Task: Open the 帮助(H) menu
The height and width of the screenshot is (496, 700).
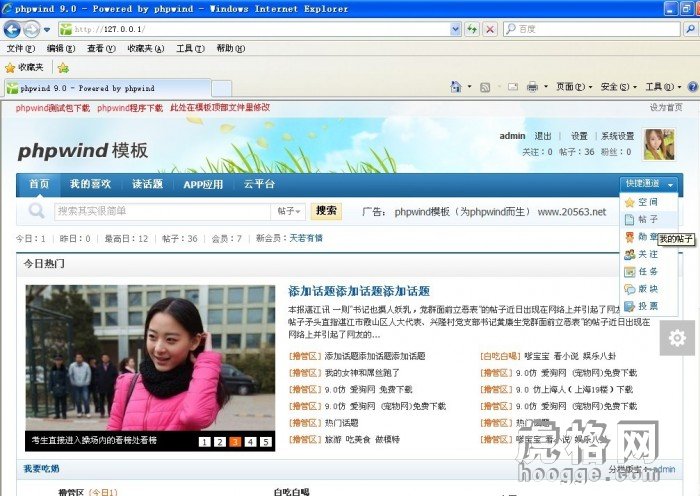Action: pos(230,48)
